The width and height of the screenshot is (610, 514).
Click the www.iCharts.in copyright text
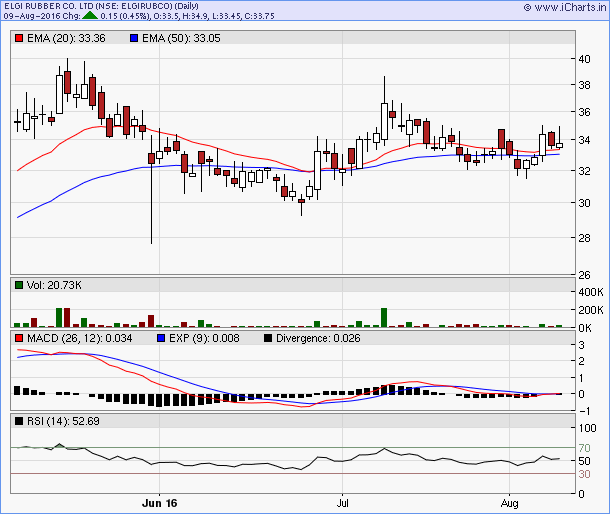point(565,7)
